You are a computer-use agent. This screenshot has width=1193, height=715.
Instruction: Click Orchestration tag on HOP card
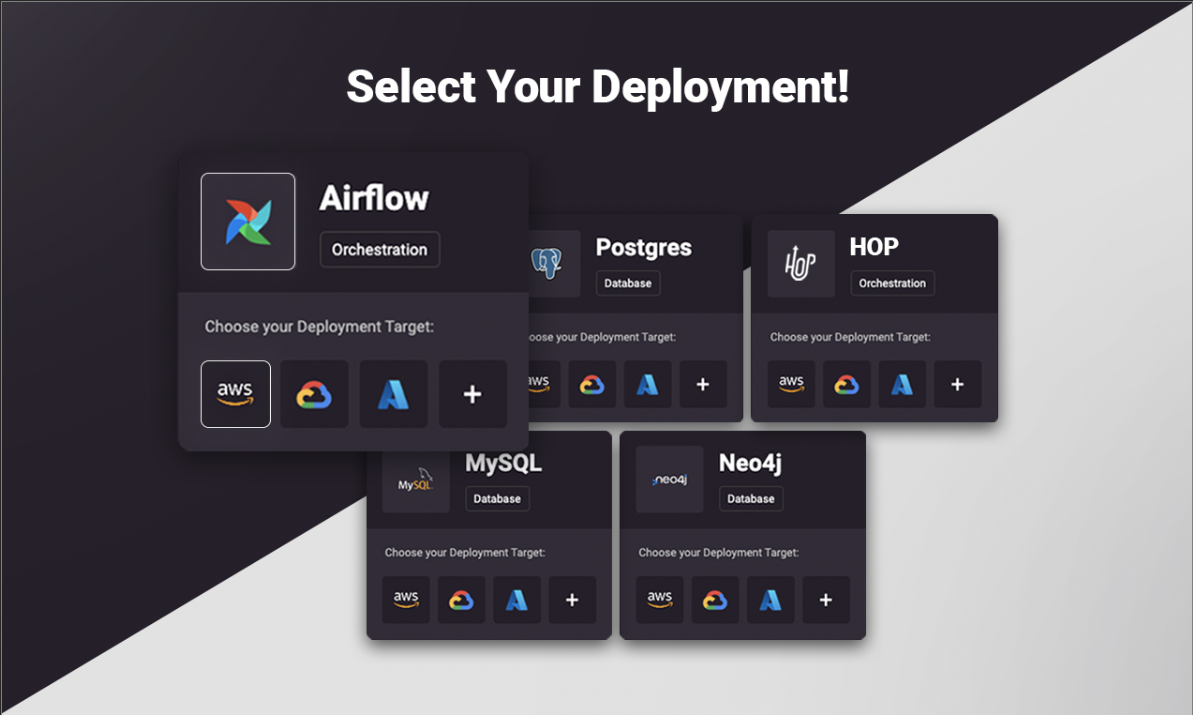click(x=892, y=283)
